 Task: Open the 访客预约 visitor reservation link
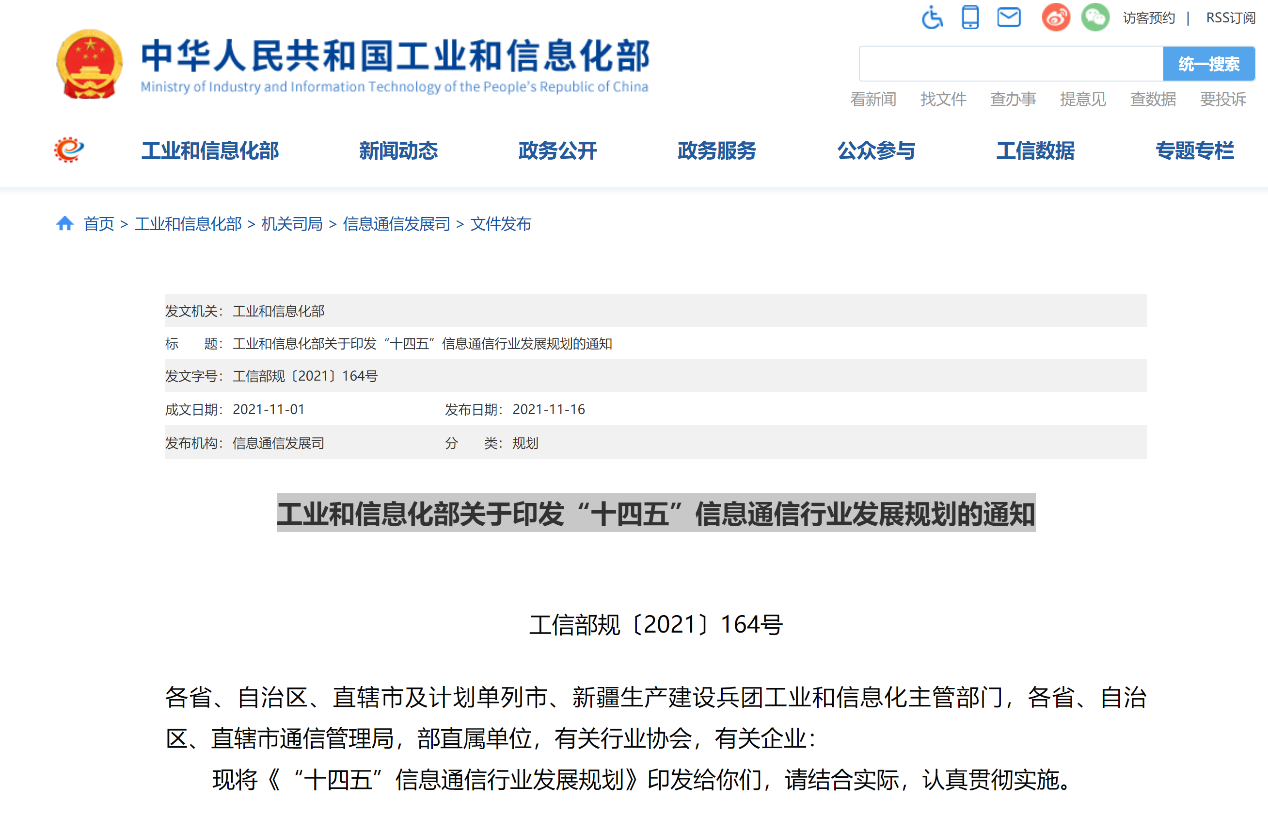(1149, 17)
